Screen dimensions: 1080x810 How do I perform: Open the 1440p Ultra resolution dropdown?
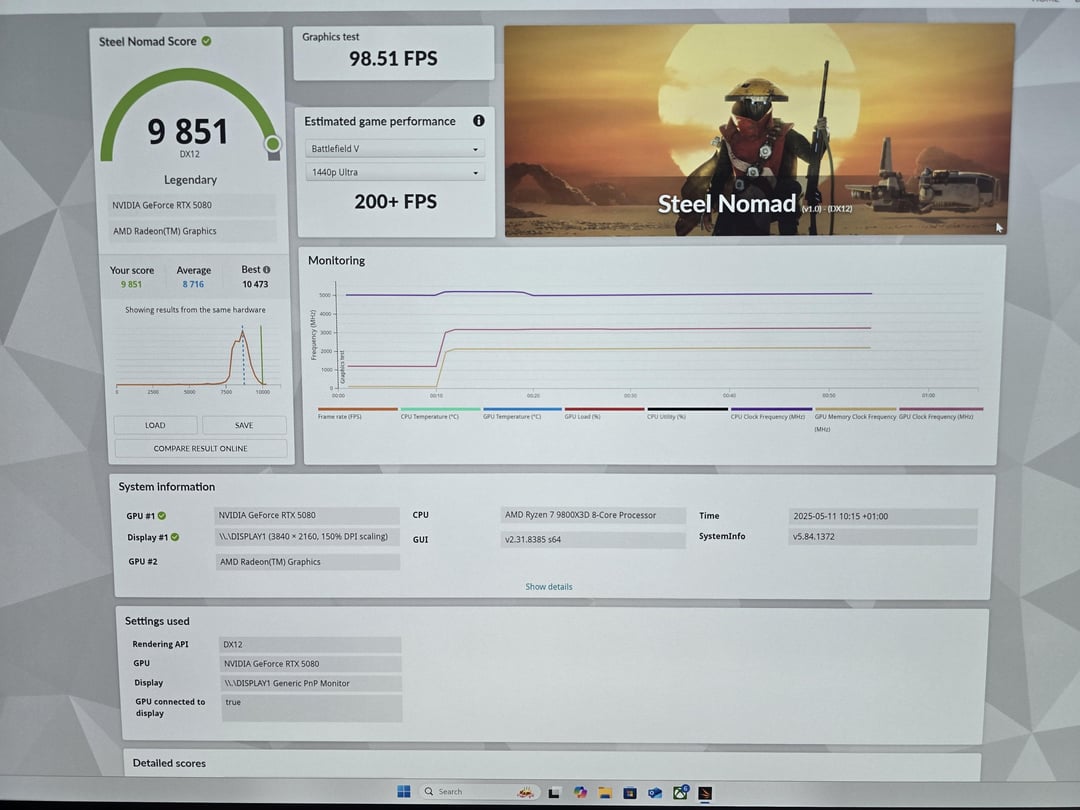(395, 172)
